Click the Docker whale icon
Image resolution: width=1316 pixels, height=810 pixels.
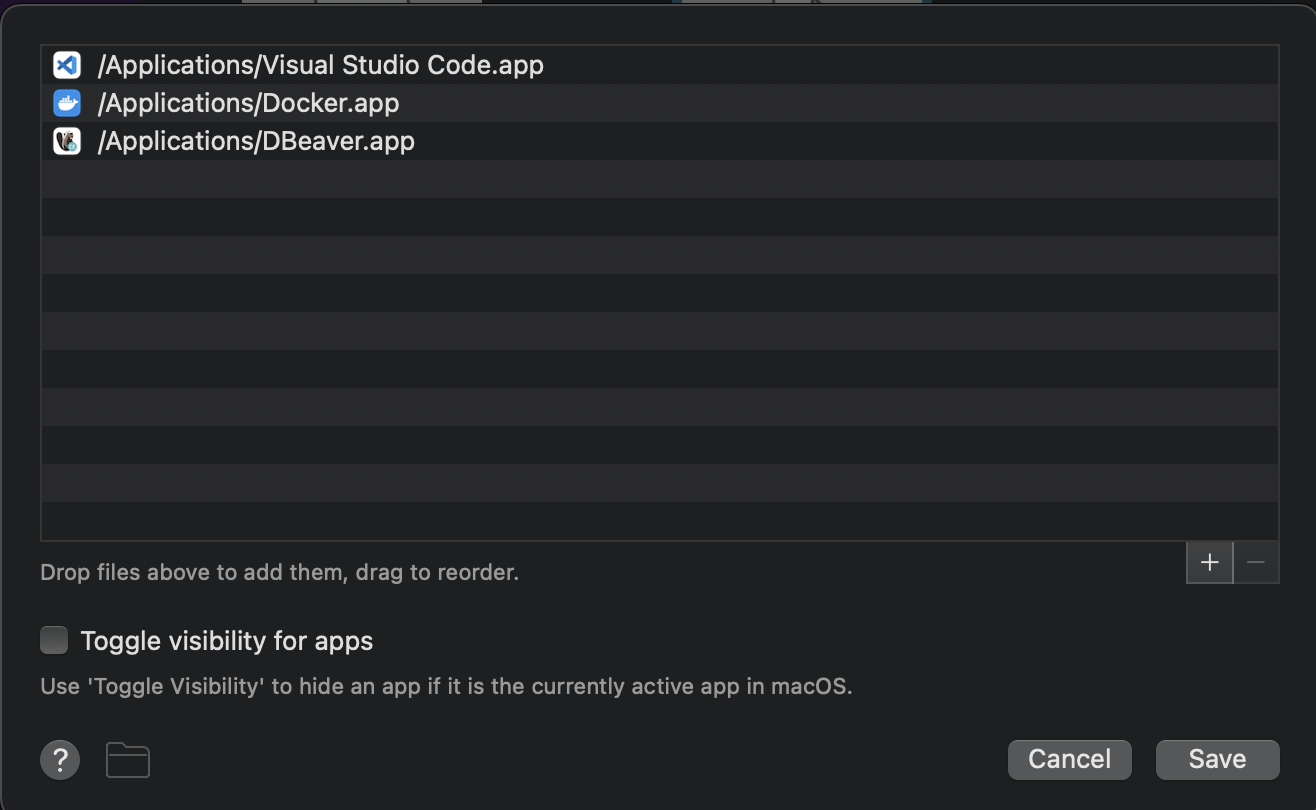tap(67, 103)
